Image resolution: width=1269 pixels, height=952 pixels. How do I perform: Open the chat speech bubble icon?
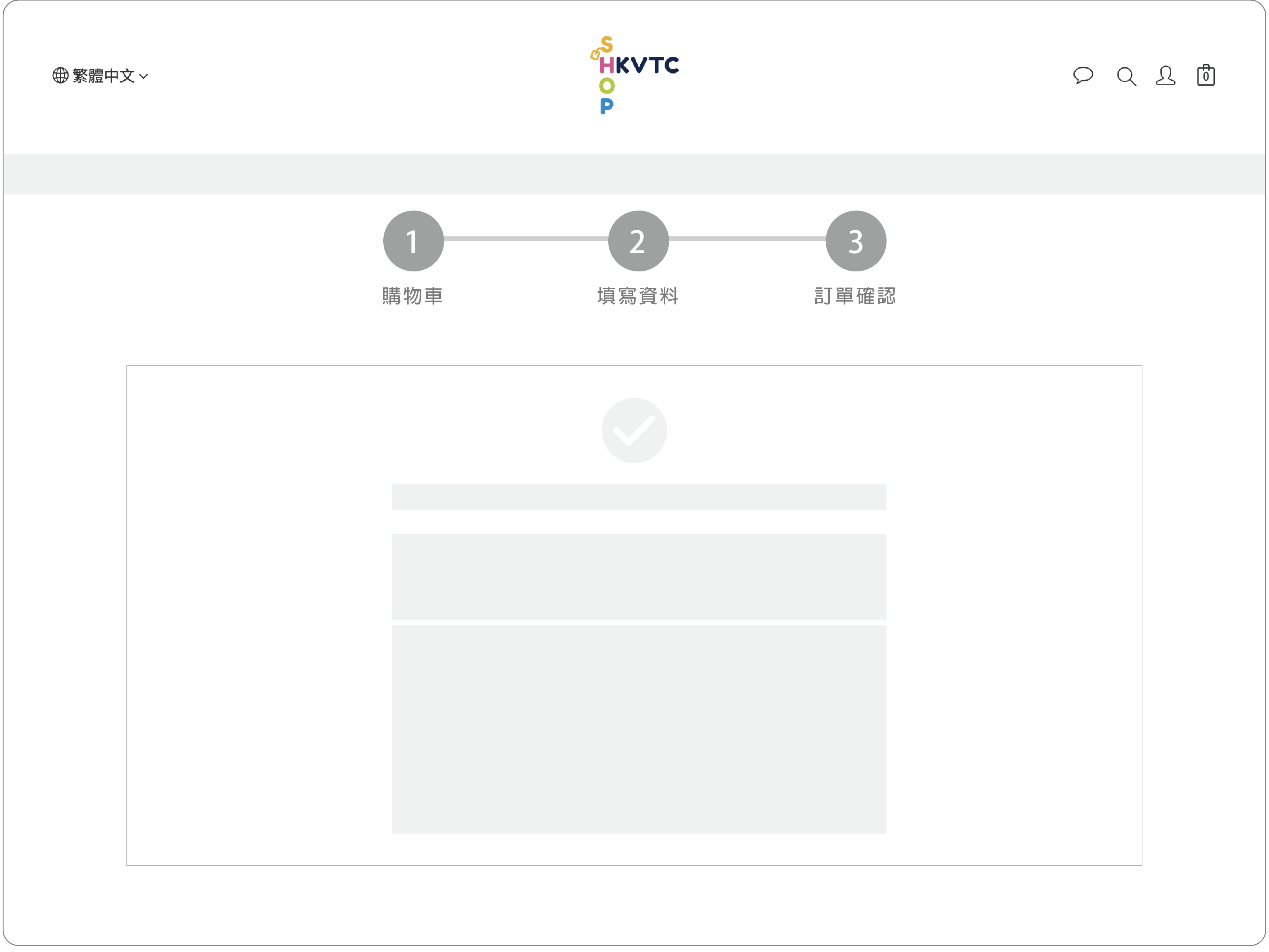(1083, 75)
